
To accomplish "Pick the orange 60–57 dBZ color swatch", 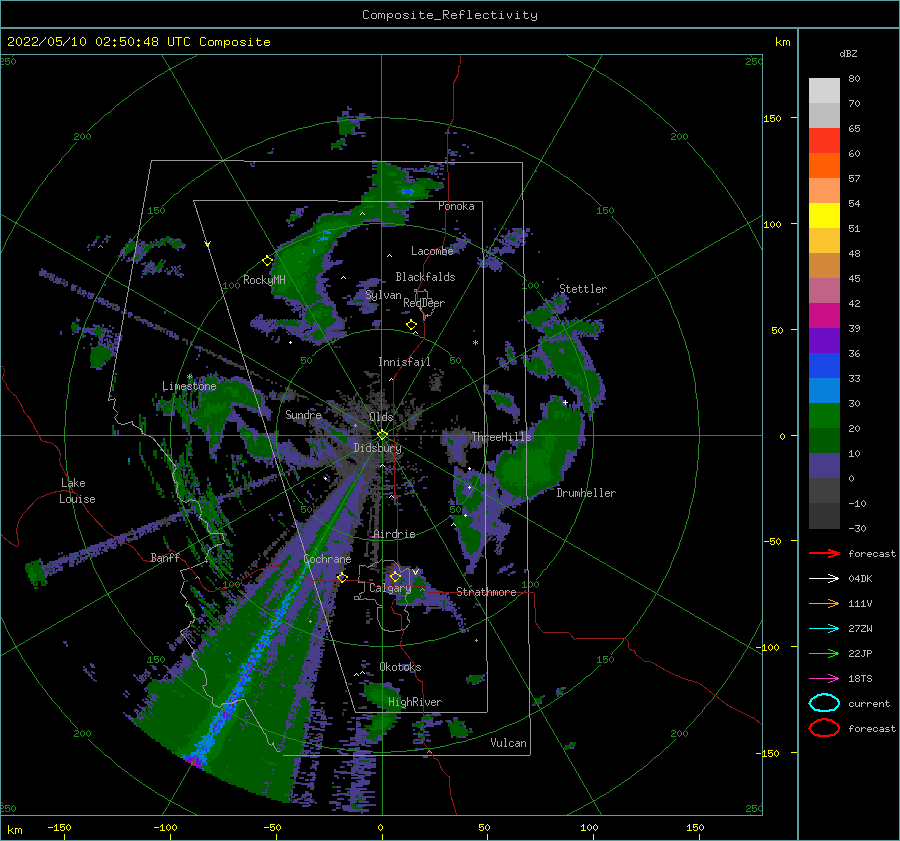I will (824, 165).
